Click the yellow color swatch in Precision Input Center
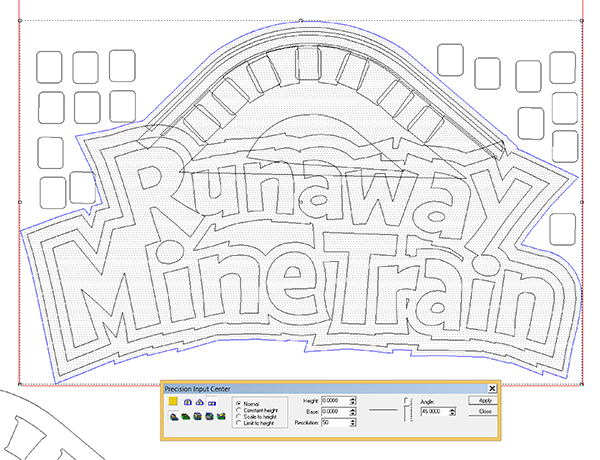Image resolution: width=600 pixels, height=460 pixels. (x=173, y=401)
